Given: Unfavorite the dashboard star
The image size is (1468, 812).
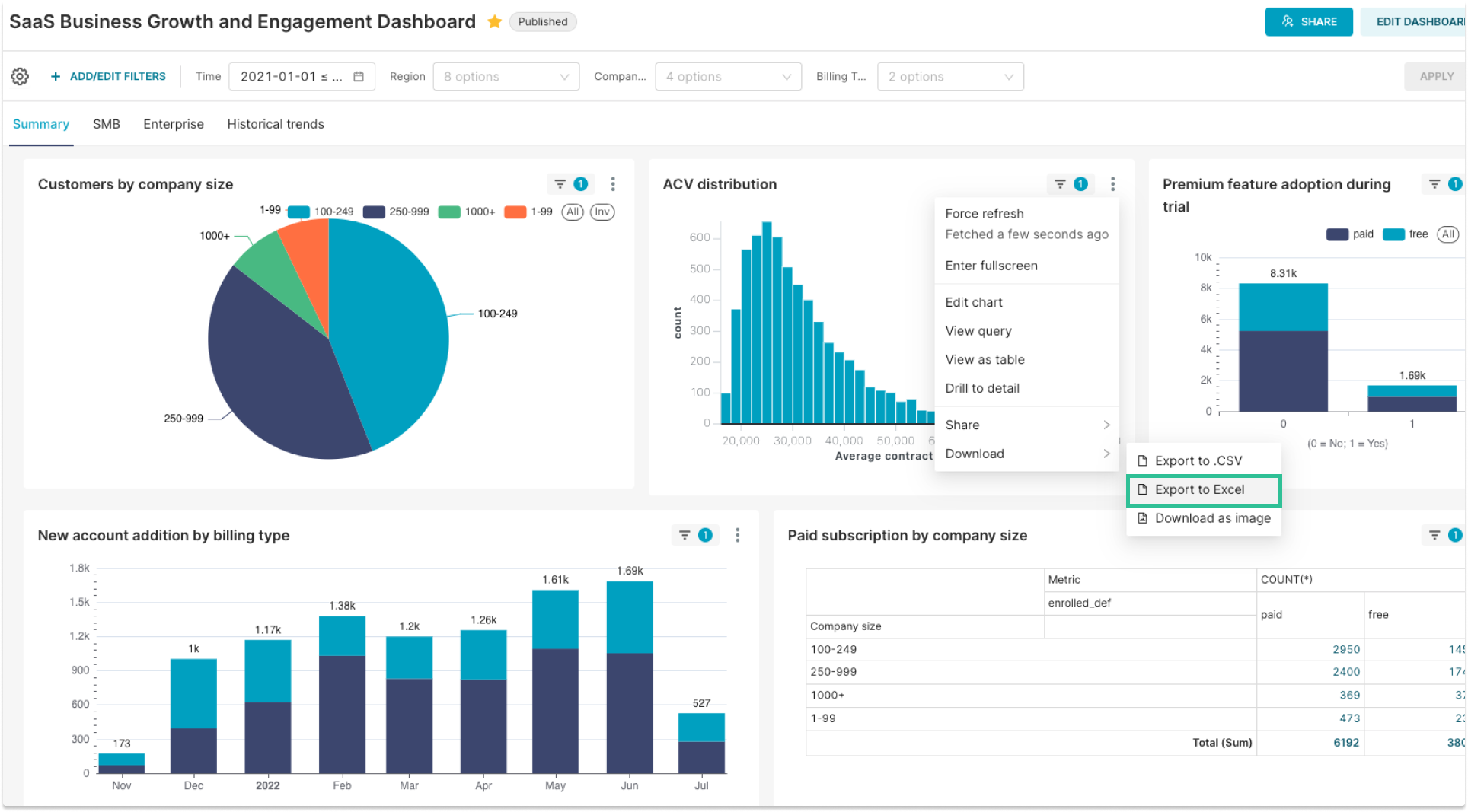Looking at the screenshot, I should click(x=494, y=22).
